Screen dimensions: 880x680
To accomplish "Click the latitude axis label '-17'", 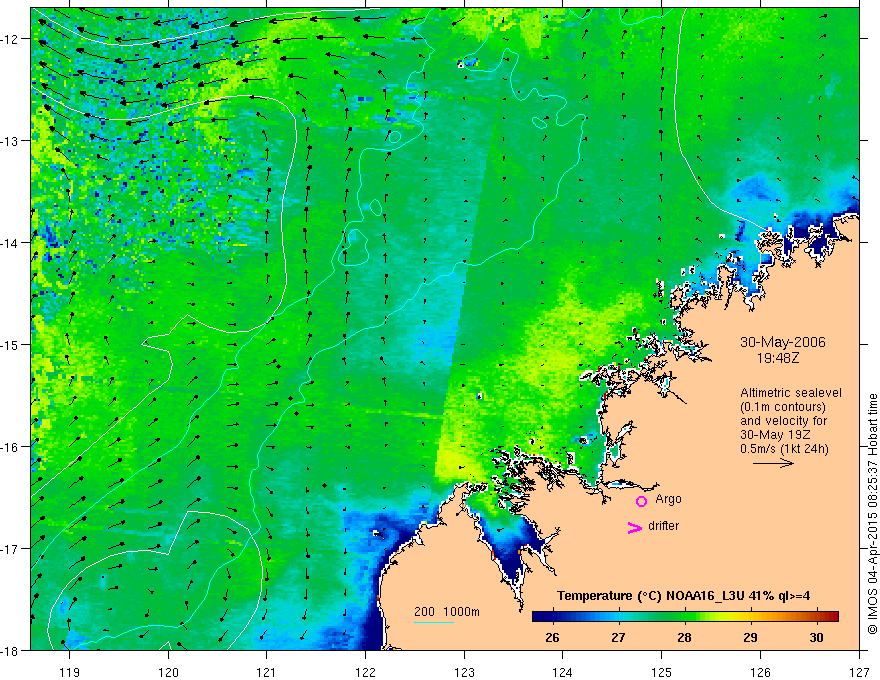I will pyautogui.click(x=11, y=549).
